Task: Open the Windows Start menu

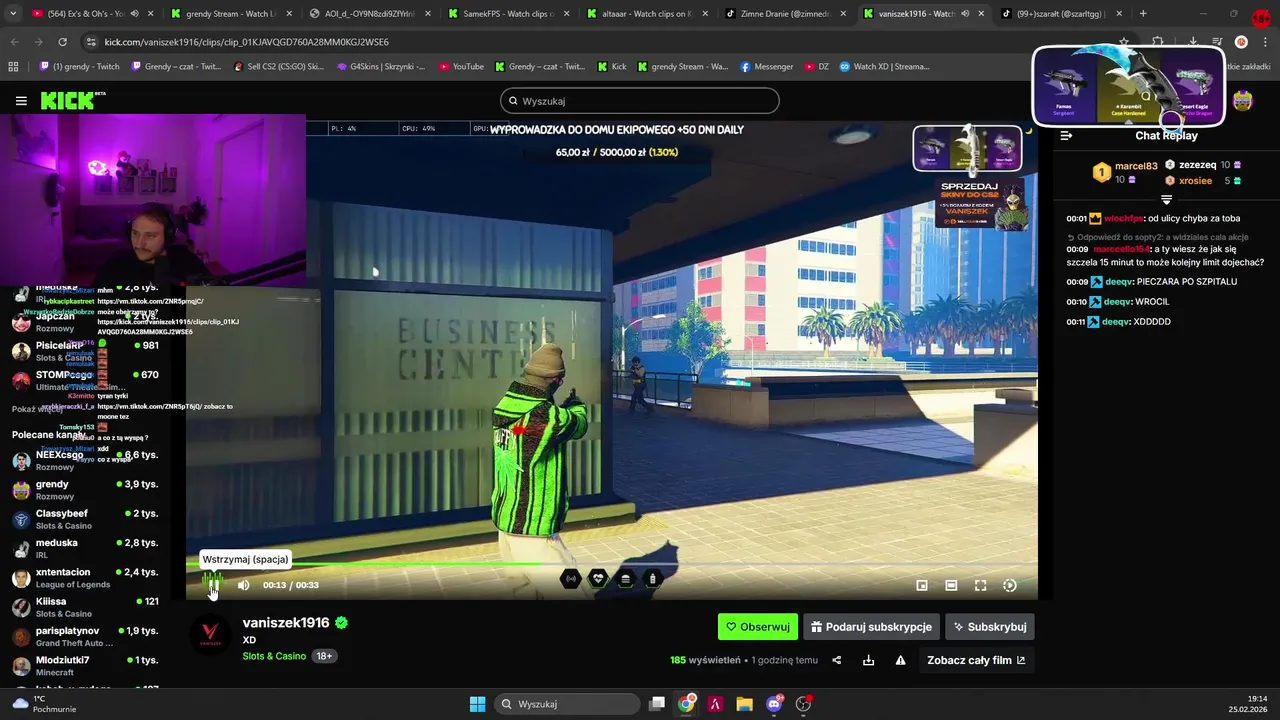Action: pos(477,704)
